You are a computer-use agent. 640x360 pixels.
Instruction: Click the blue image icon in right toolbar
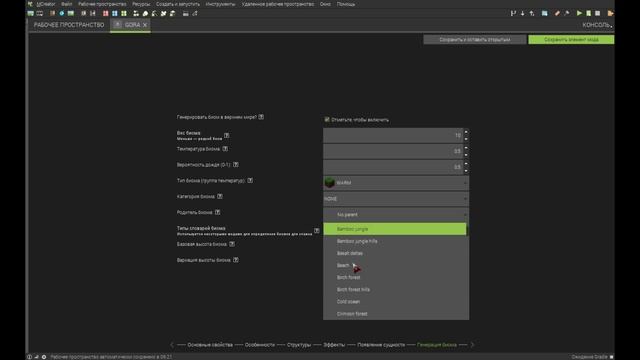pyautogui.click(x=544, y=13)
